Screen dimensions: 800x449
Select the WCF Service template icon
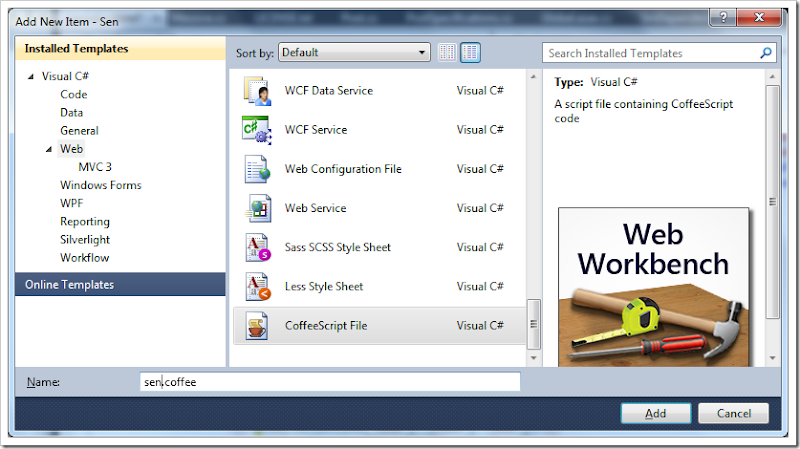coord(257,130)
